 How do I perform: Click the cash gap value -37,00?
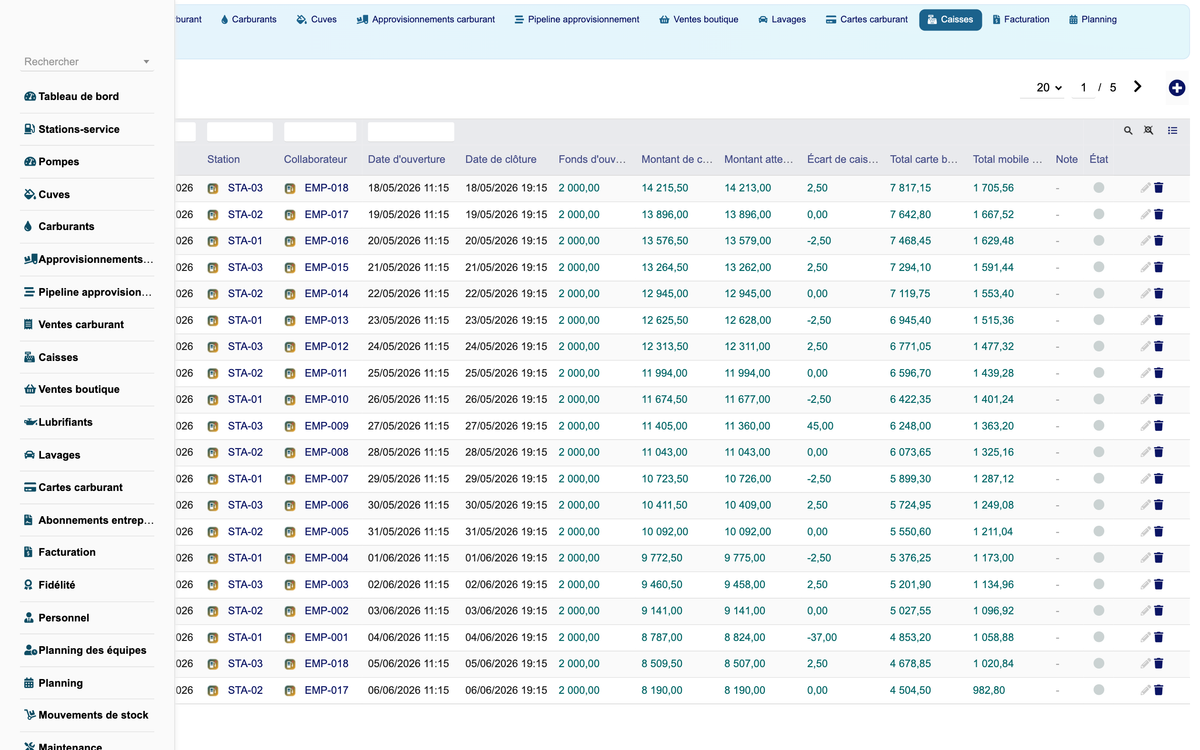(822, 637)
